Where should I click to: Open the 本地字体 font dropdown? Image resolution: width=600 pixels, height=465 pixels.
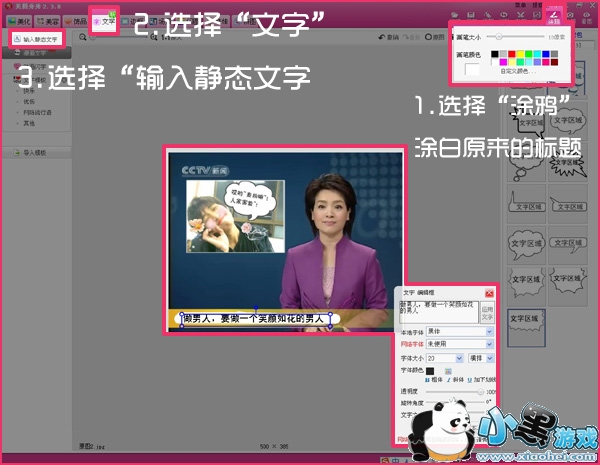point(460,331)
